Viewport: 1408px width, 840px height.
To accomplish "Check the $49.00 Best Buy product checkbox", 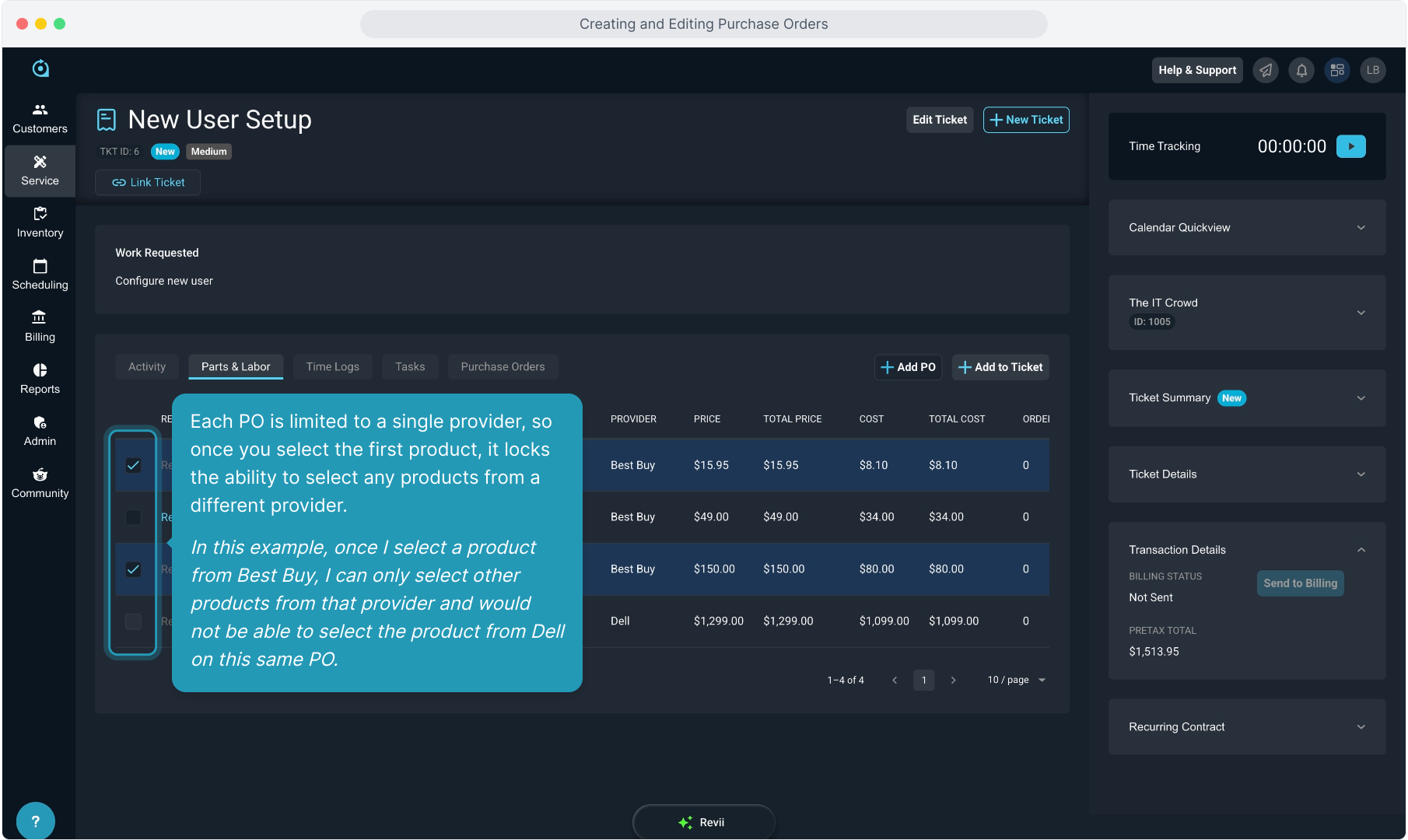I will tap(133, 517).
